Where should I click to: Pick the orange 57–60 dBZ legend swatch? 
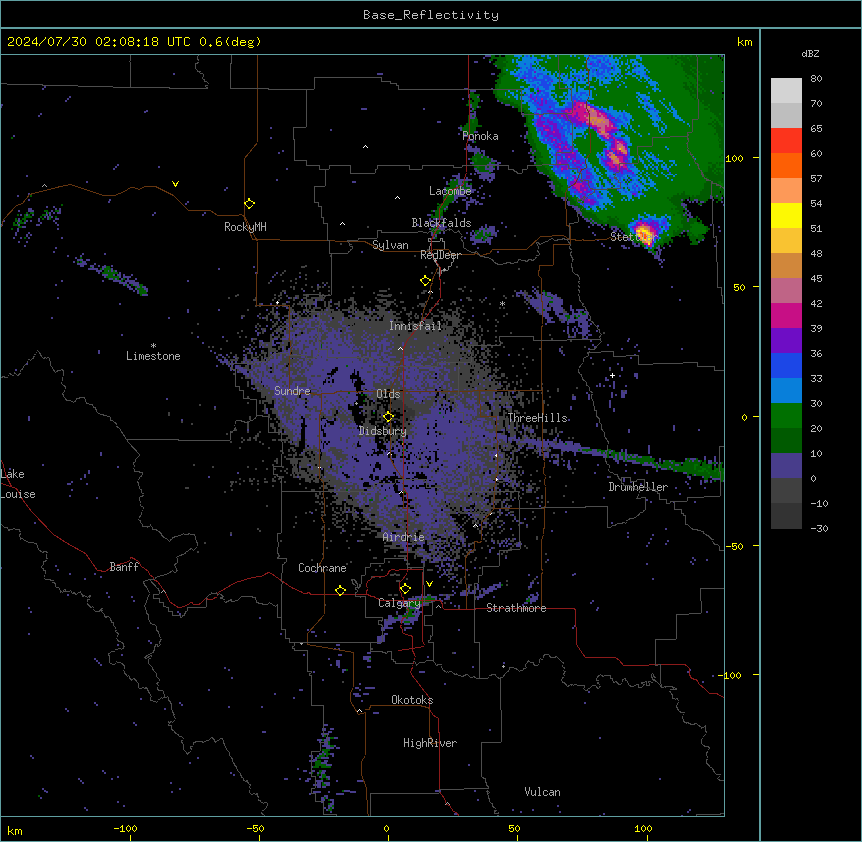click(x=786, y=165)
